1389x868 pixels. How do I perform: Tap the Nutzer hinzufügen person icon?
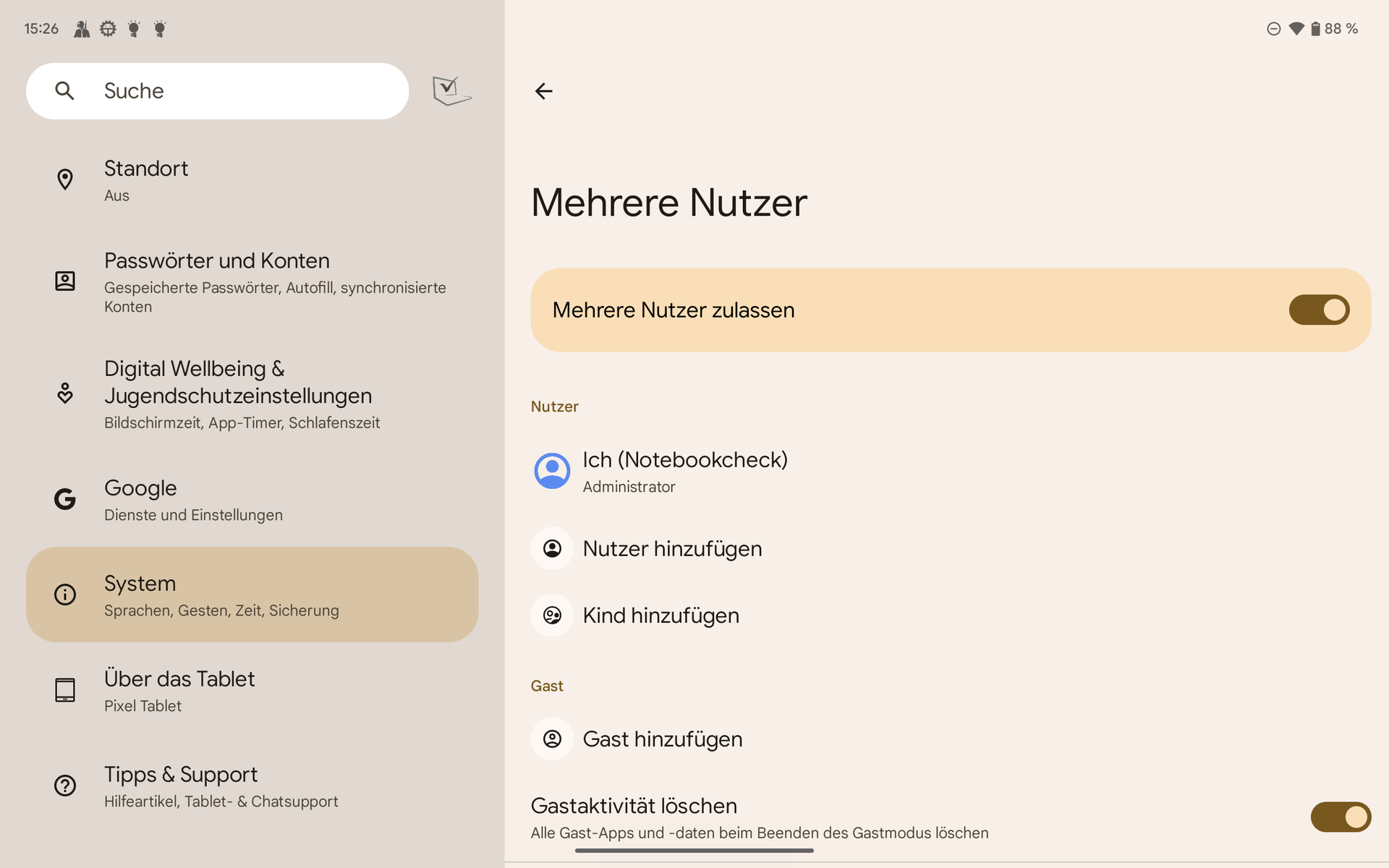pos(552,548)
